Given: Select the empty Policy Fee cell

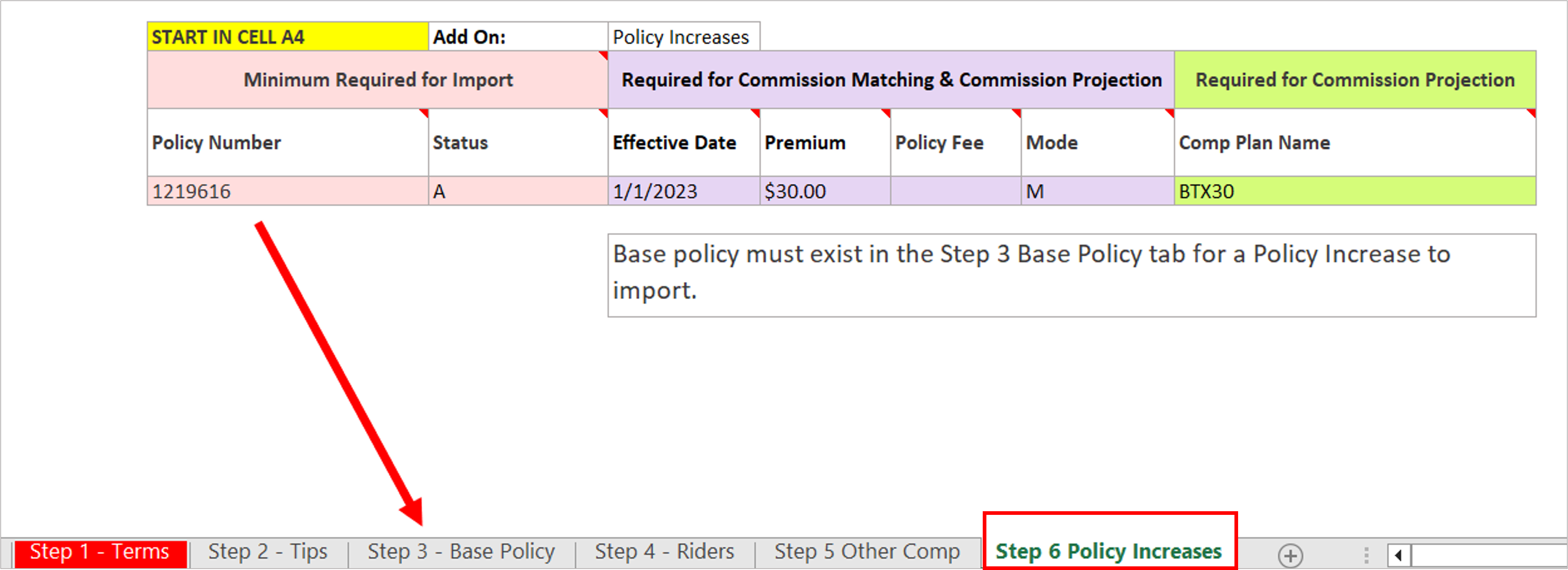Looking at the screenshot, I should (955, 192).
